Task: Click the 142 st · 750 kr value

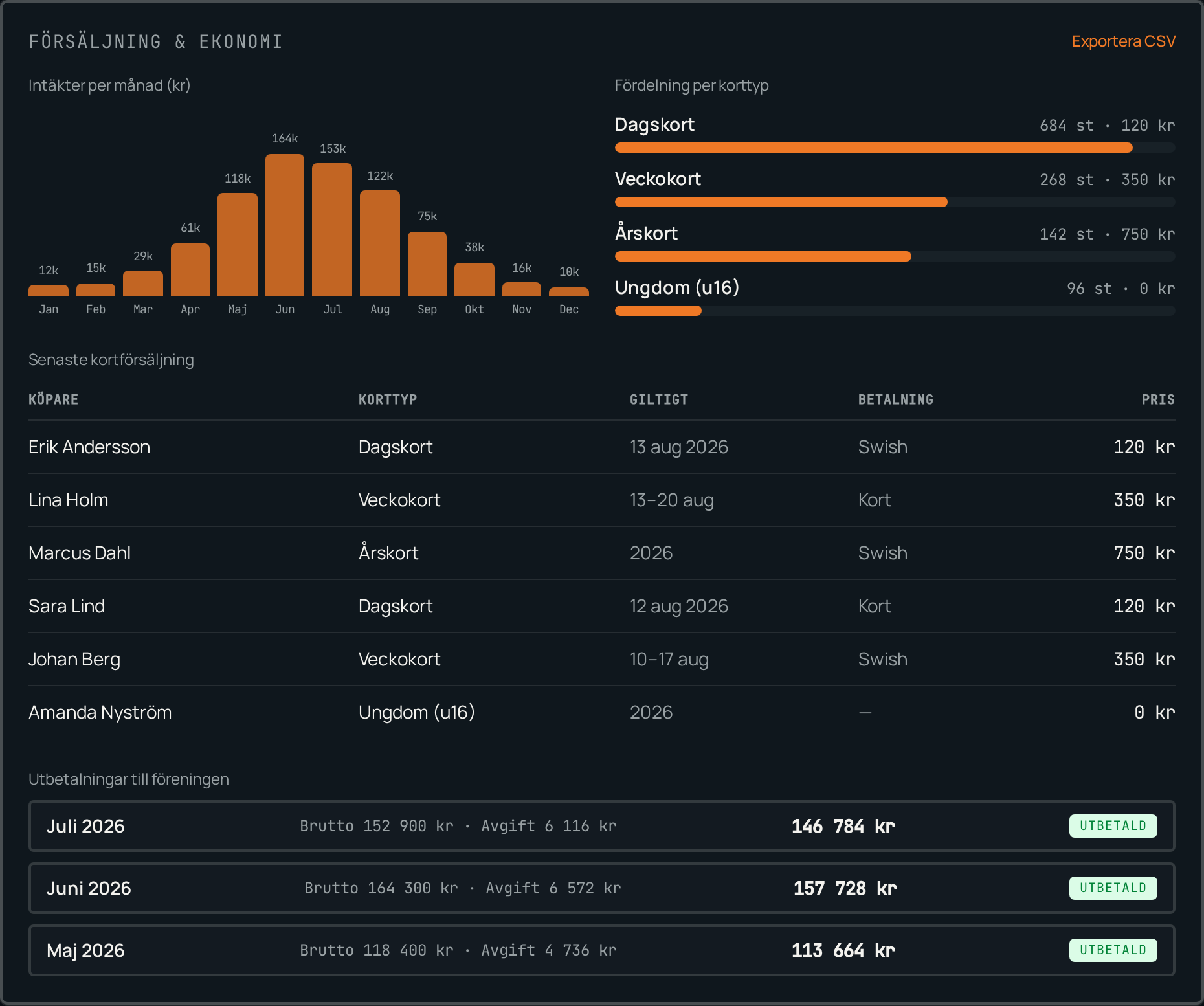Action: pyautogui.click(x=1108, y=234)
